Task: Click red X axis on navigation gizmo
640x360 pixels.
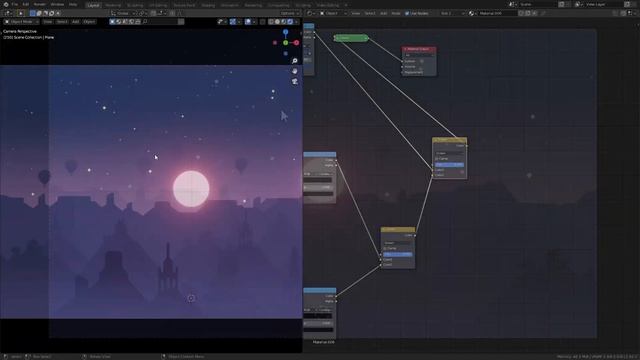Action: [296, 42]
